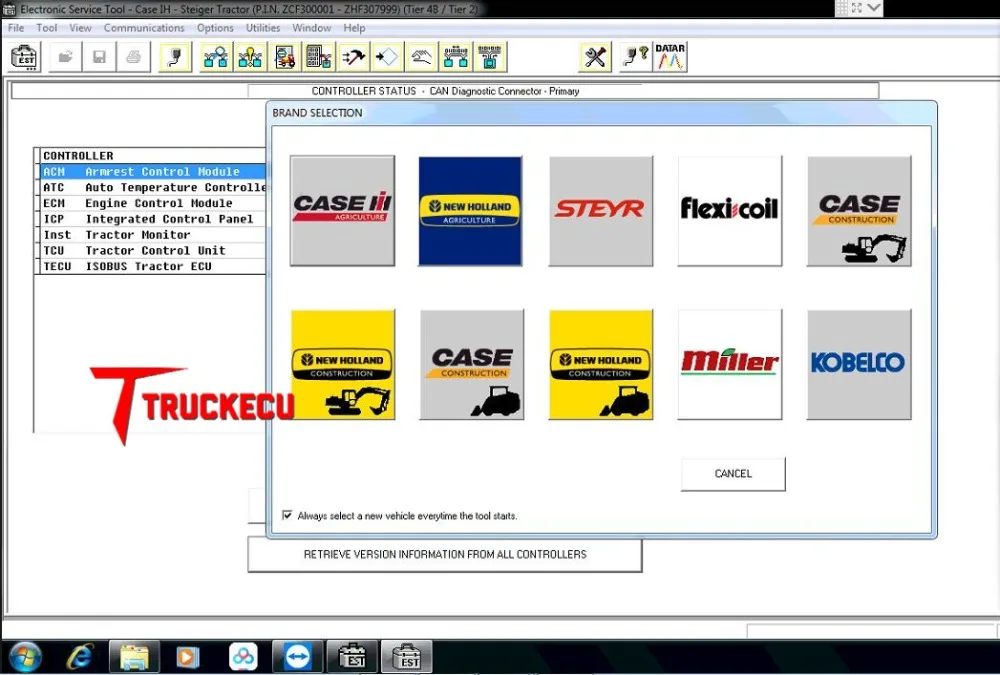This screenshot has width=1000, height=675.
Task: Open the Utilities menu
Action: click(263, 28)
